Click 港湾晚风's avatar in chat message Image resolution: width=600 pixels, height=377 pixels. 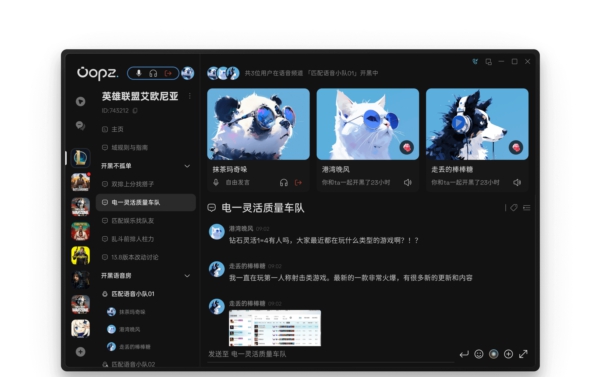pyautogui.click(x=217, y=232)
